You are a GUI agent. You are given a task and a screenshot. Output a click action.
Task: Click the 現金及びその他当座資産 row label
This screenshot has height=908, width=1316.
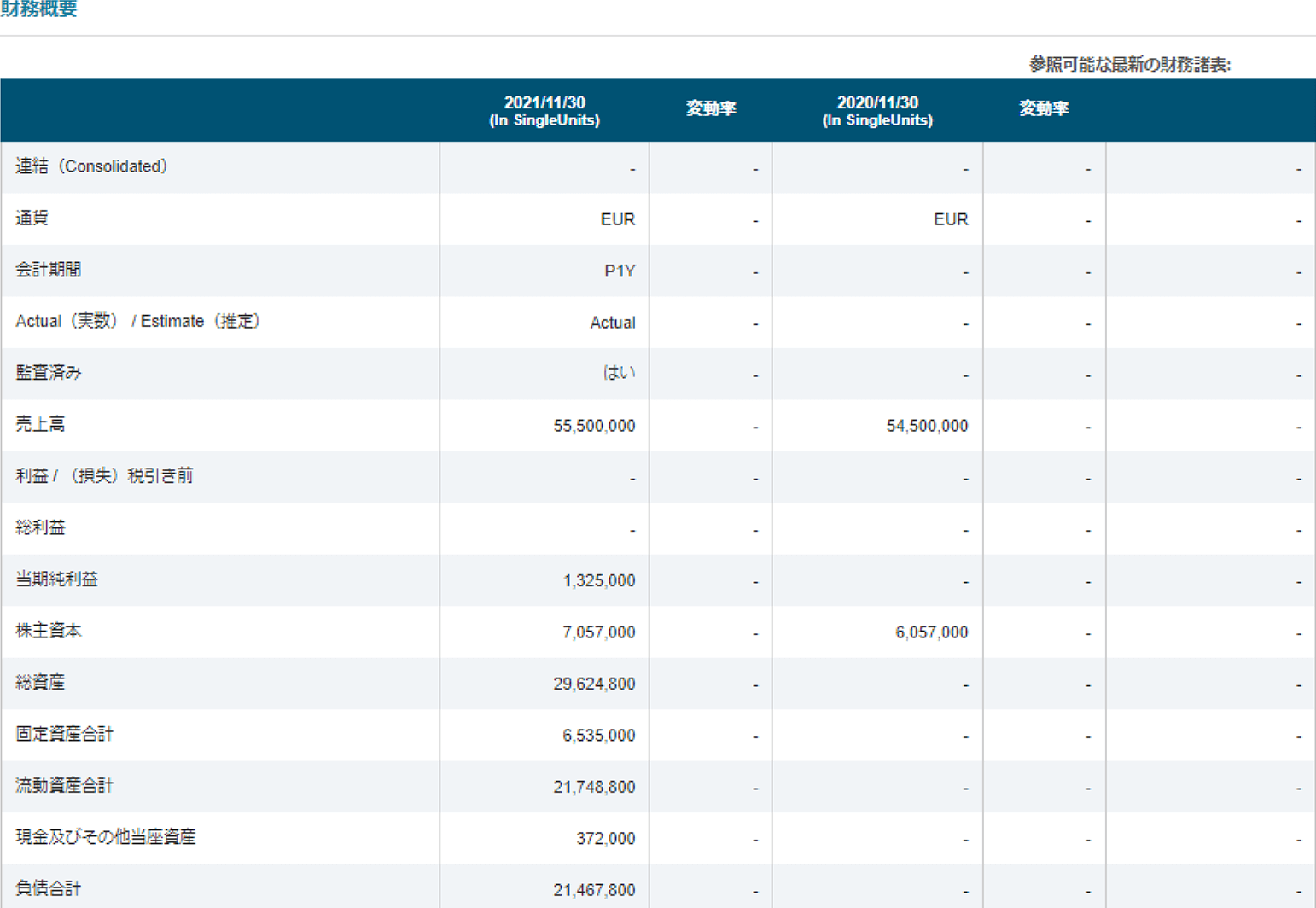point(106,837)
